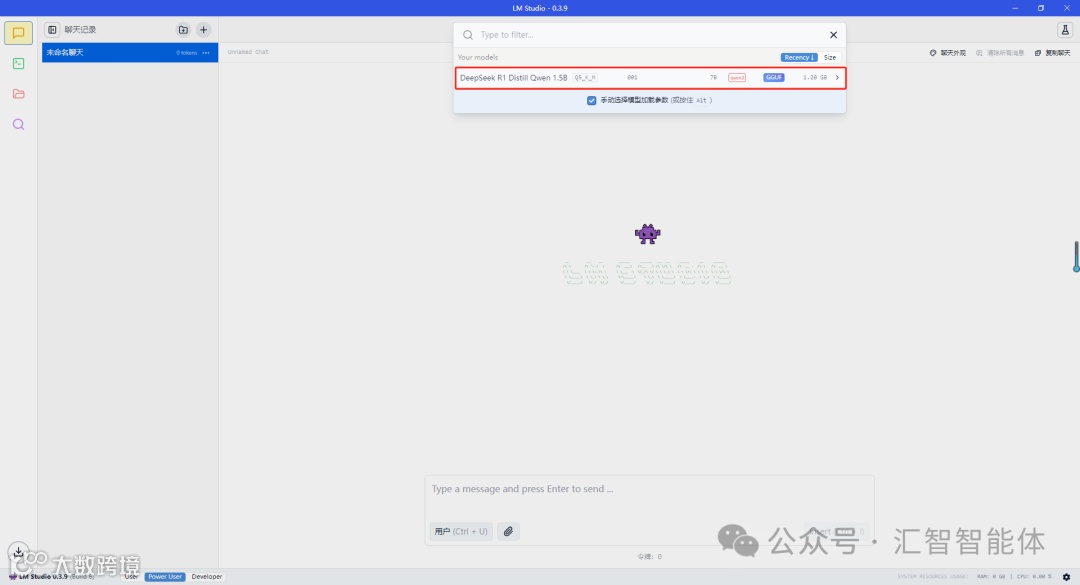Open the Discover search icon in sidebar
1080x585 pixels.
pos(19,125)
